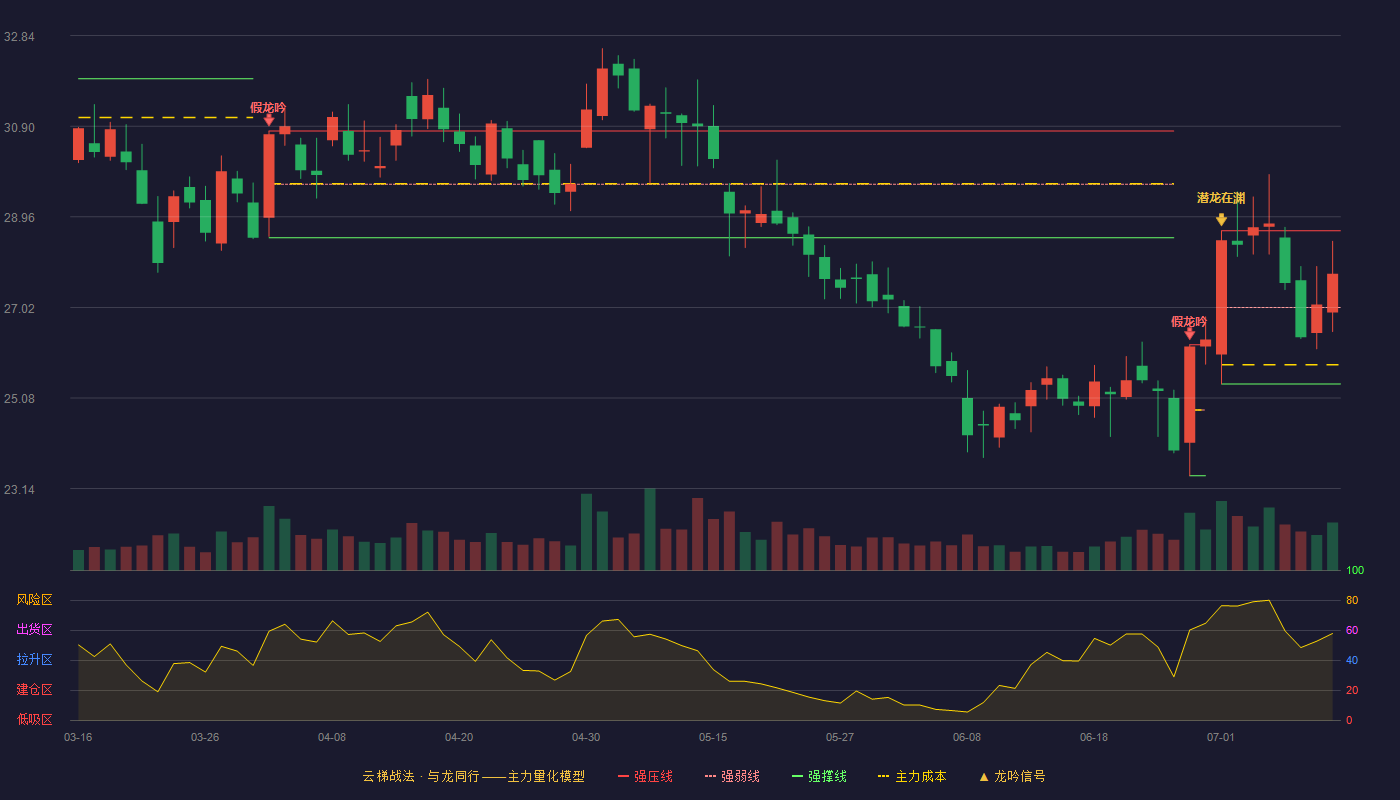Click the 06-08 date label
The height and width of the screenshot is (800, 1400).
[967, 737]
